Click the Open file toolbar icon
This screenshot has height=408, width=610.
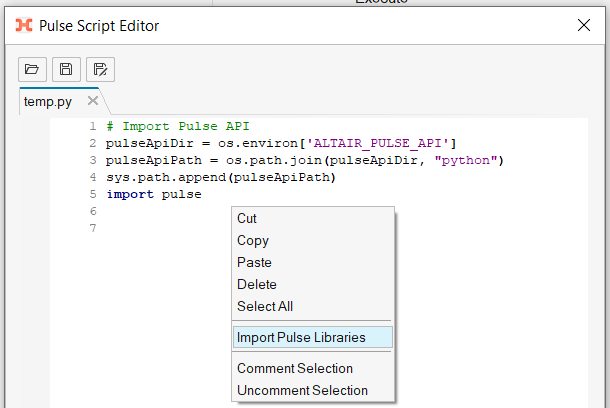click(x=32, y=69)
